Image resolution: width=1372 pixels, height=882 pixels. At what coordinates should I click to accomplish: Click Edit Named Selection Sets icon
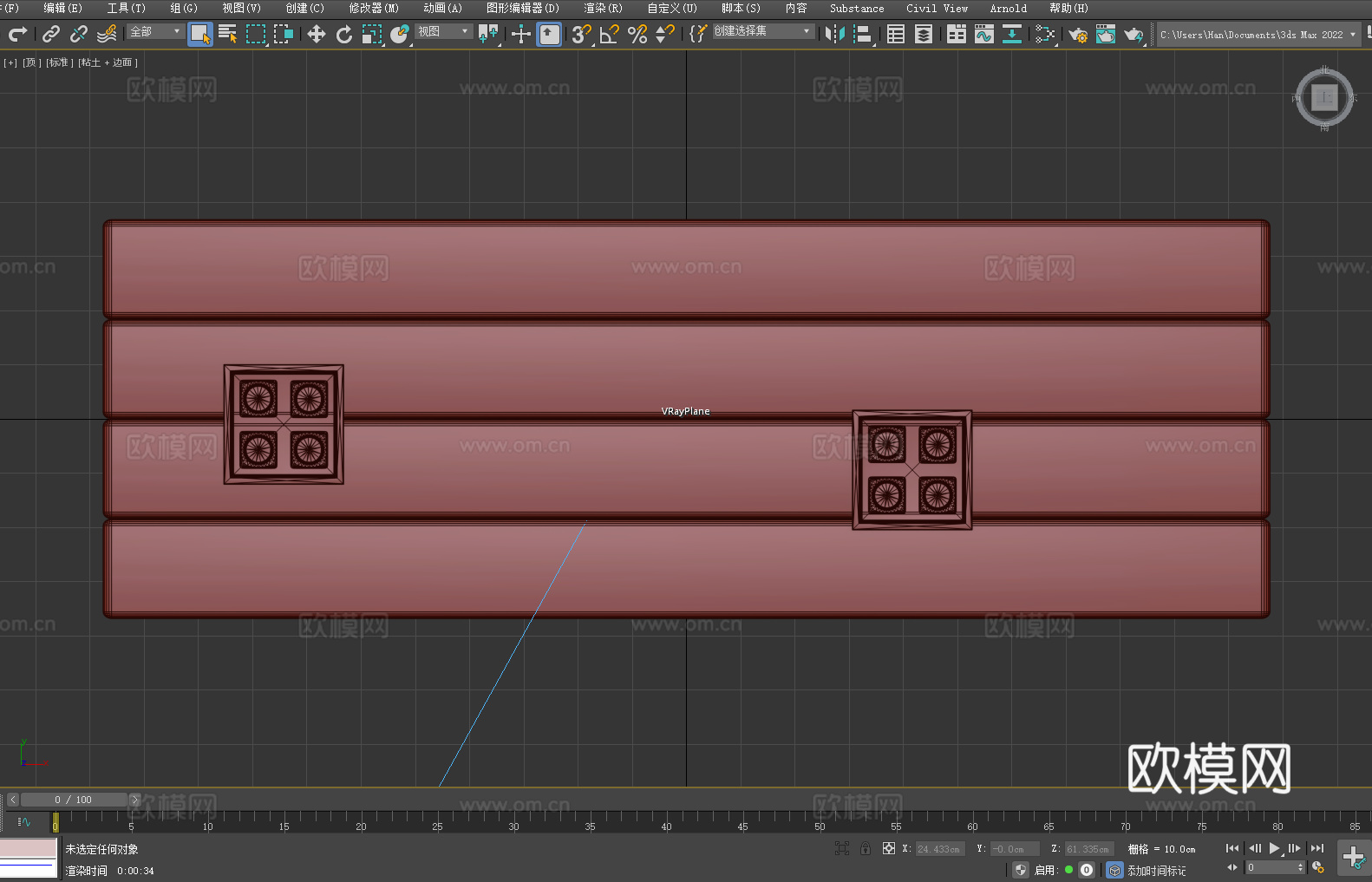click(697, 34)
